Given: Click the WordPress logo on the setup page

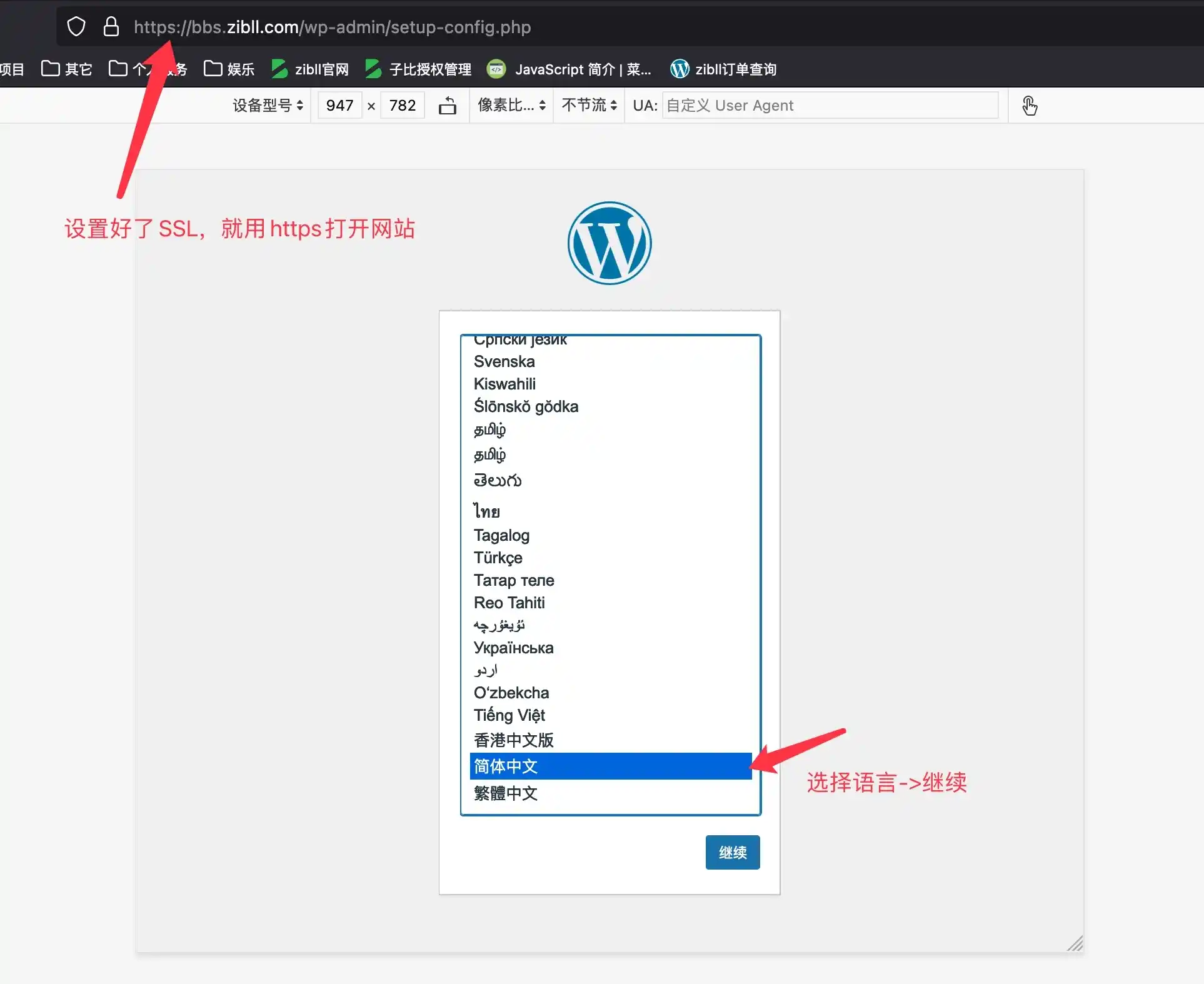Looking at the screenshot, I should pyautogui.click(x=609, y=243).
